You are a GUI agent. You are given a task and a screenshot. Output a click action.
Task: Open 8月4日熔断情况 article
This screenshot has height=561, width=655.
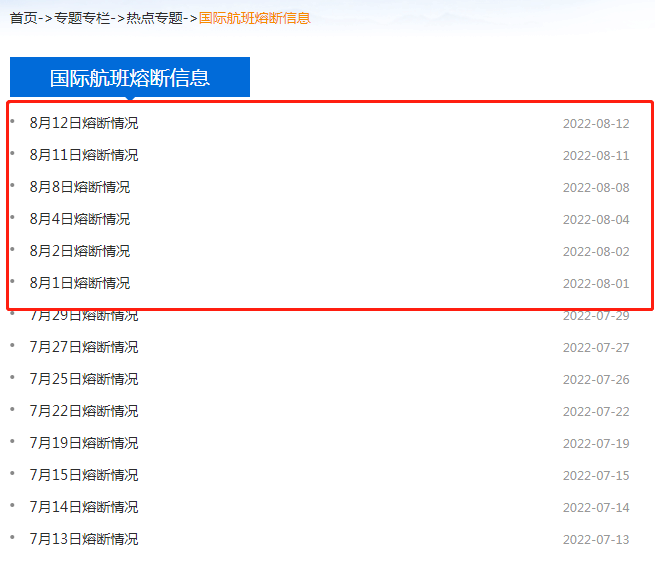pos(80,219)
